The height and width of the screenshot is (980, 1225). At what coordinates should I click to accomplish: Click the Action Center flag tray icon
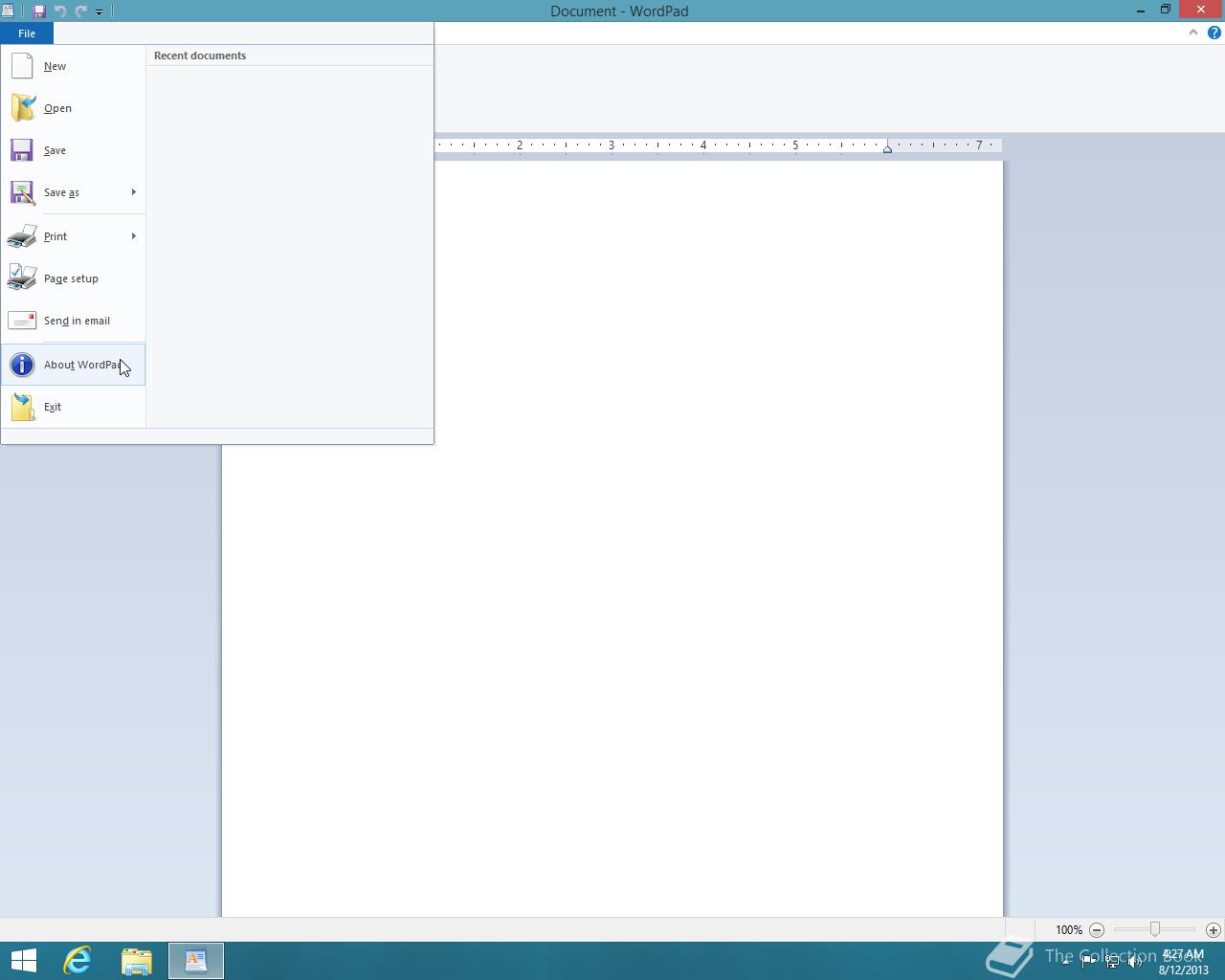(1089, 962)
